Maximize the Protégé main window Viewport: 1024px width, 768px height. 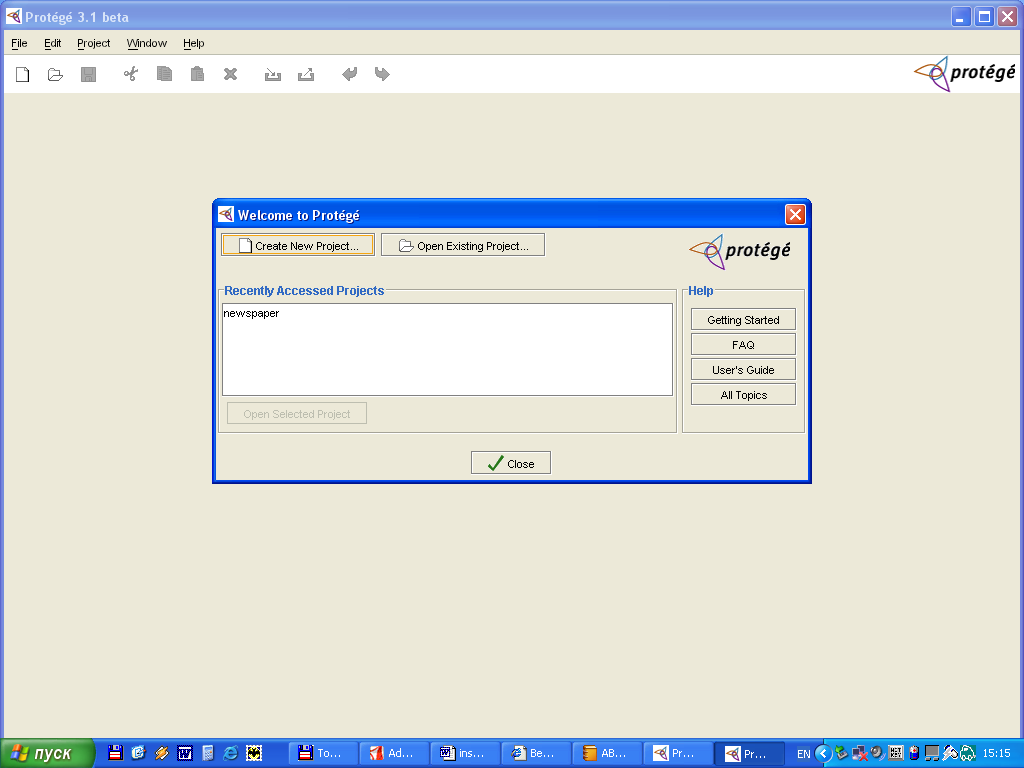tap(984, 16)
